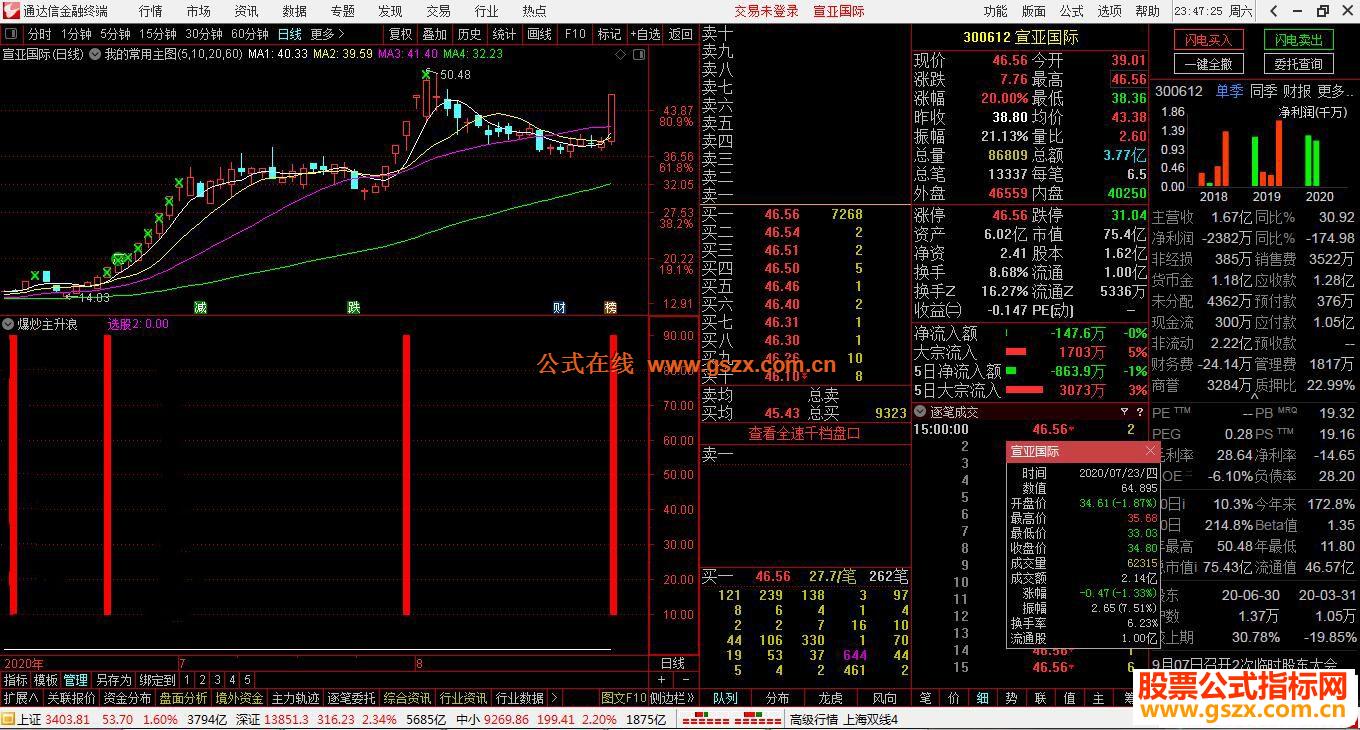
Task: Toggle the 侧边栏 sidebar expander
Action: (673, 698)
